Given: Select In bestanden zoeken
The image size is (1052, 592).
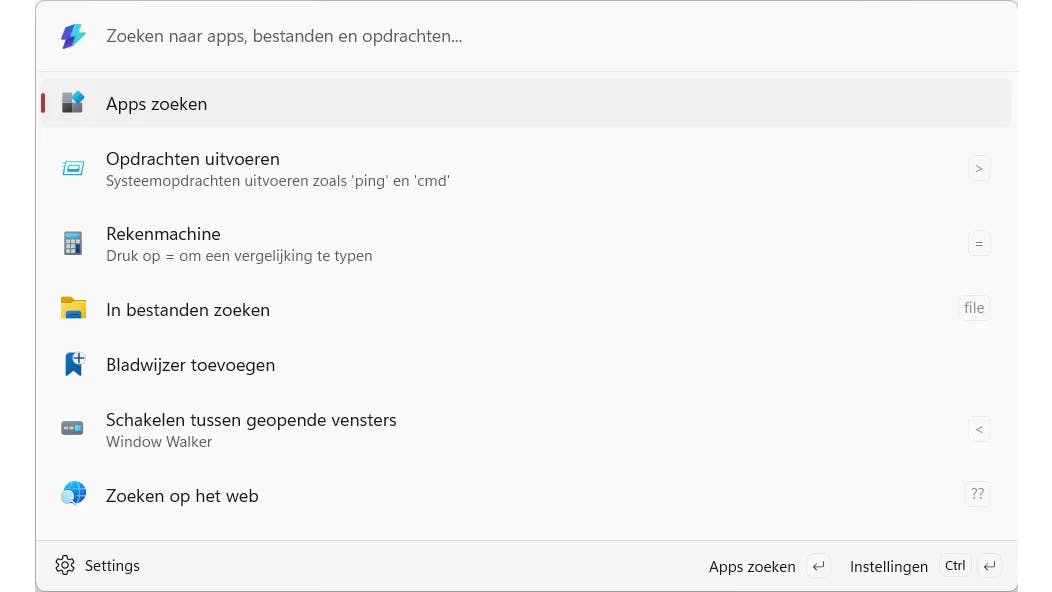Looking at the screenshot, I should point(188,310).
